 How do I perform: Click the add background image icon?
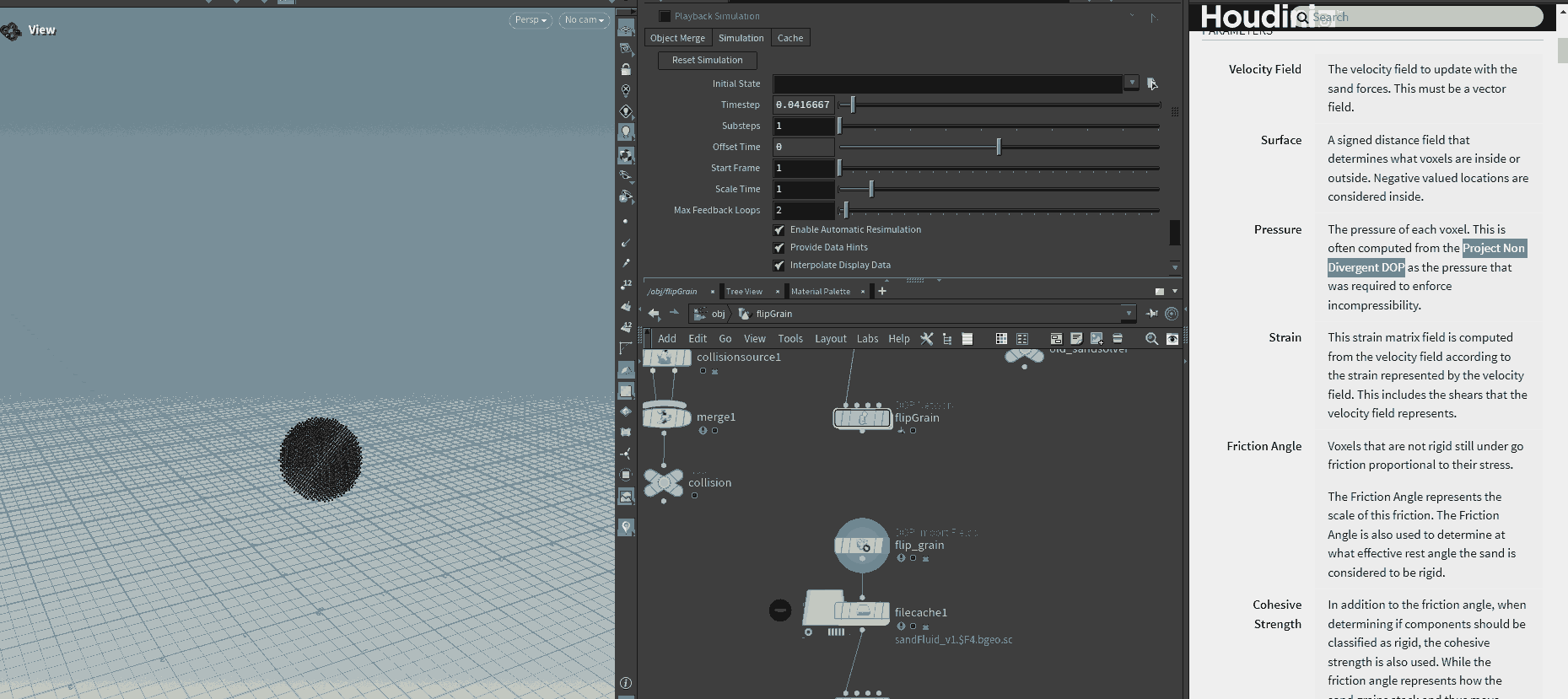pyautogui.click(x=1097, y=339)
